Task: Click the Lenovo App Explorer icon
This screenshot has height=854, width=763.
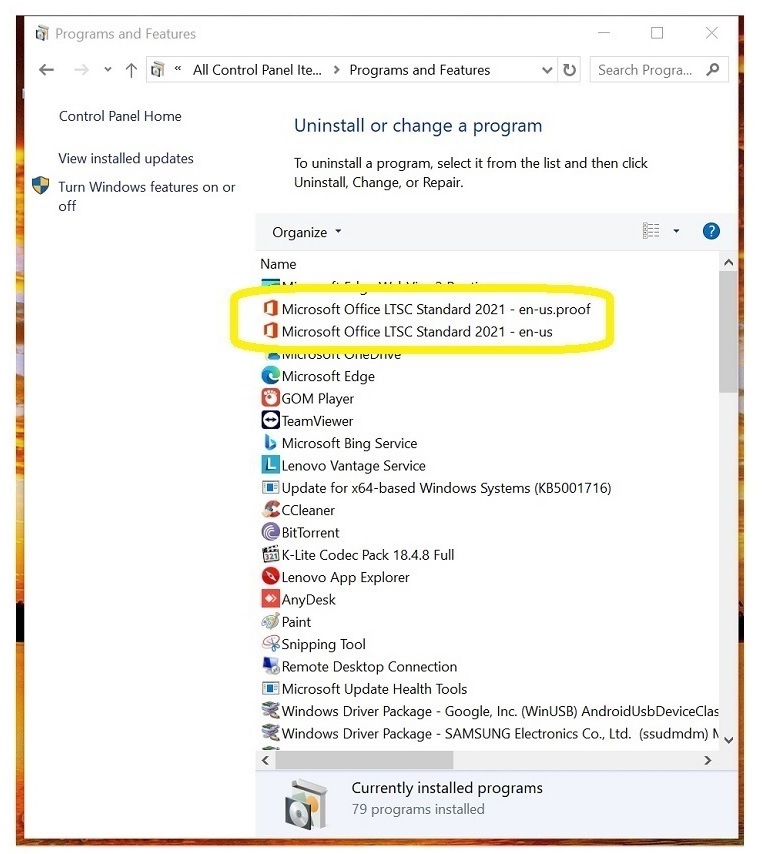Action: [x=271, y=576]
